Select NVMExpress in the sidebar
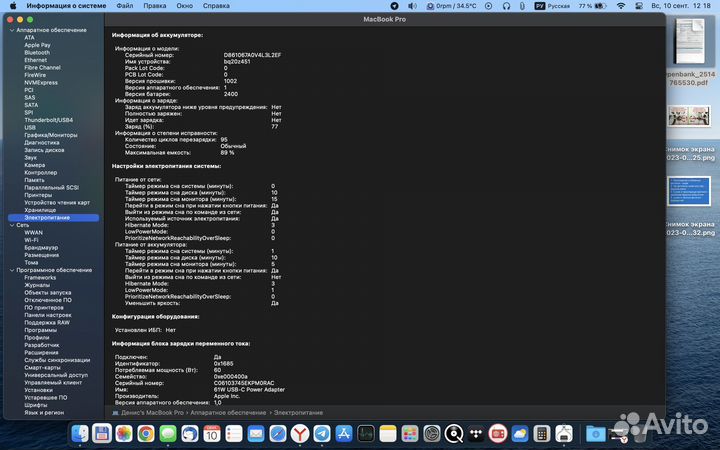Viewport: 720px width, 450px height. pyautogui.click(x=41, y=83)
